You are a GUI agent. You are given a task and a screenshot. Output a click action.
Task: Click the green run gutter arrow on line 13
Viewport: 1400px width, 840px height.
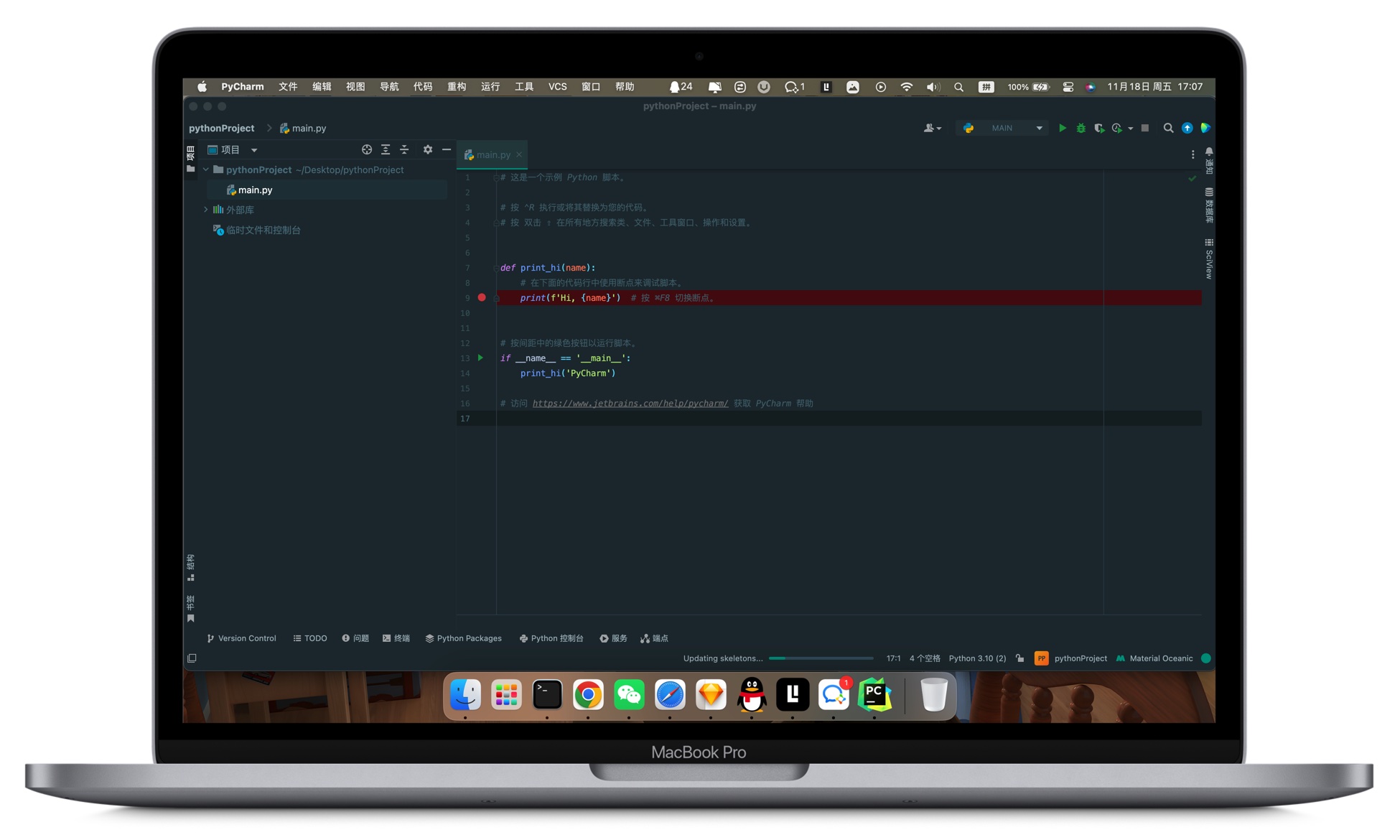pos(480,358)
